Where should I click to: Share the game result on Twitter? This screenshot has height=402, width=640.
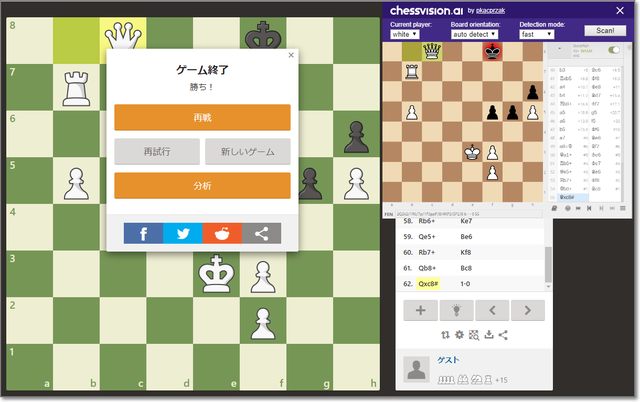(x=182, y=233)
